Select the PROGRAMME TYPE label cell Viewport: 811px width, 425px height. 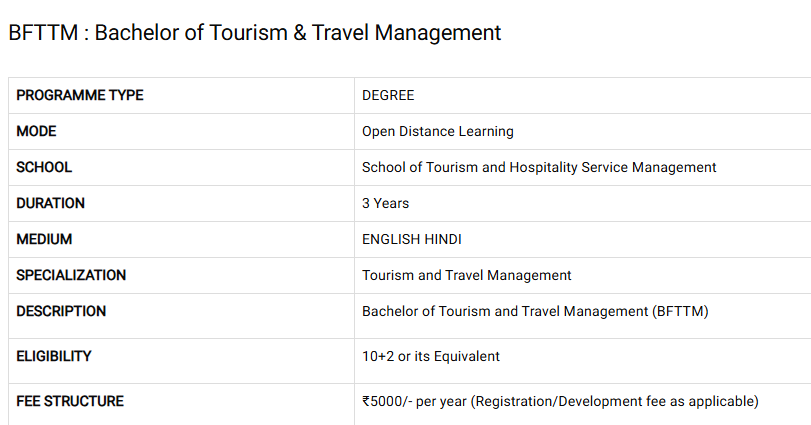pos(182,96)
